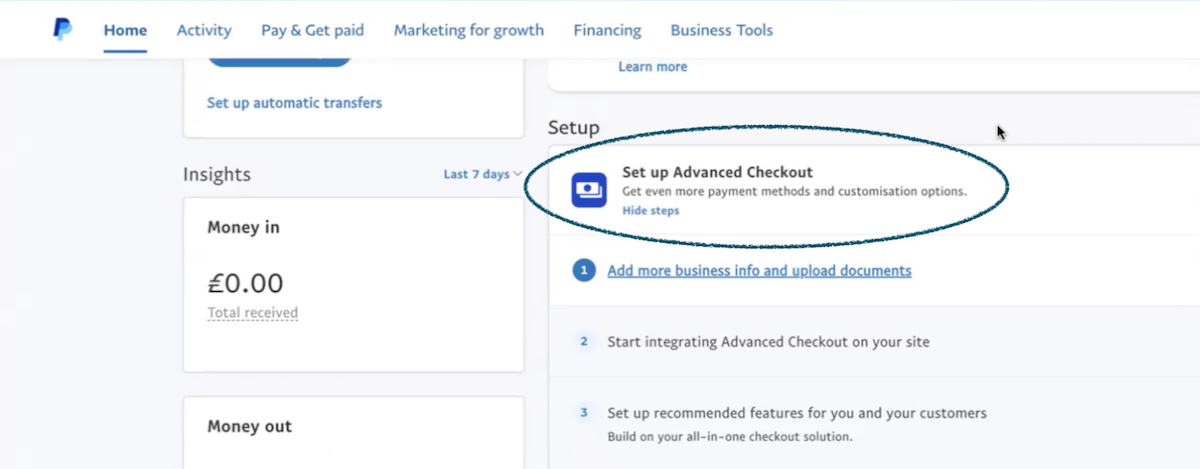1200x469 pixels.
Task: Select the Set up recommended features step
Action: pyautogui.click(x=797, y=413)
